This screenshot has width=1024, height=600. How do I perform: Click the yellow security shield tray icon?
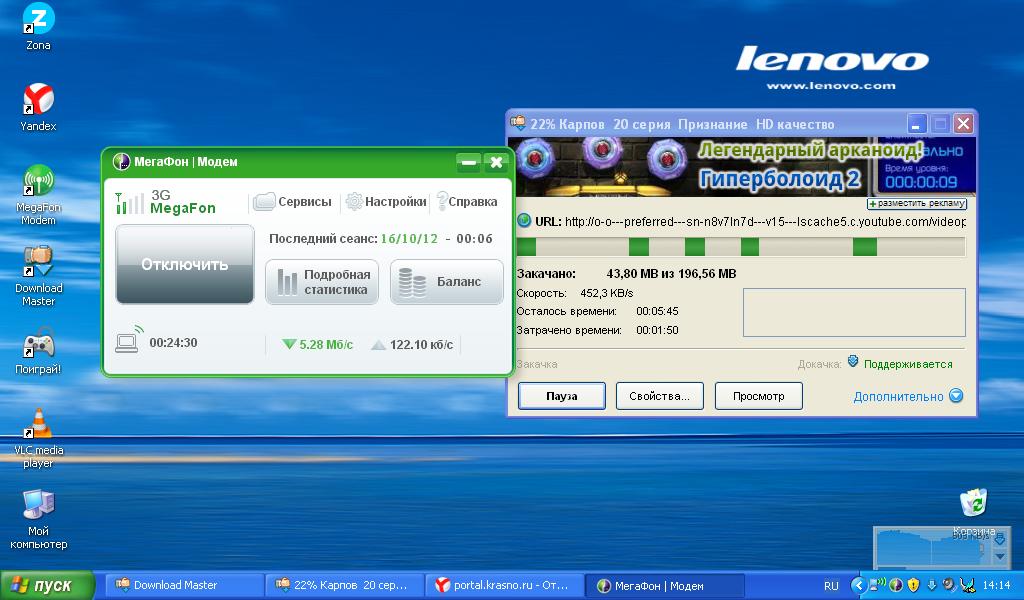pyautogui.click(x=914, y=585)
